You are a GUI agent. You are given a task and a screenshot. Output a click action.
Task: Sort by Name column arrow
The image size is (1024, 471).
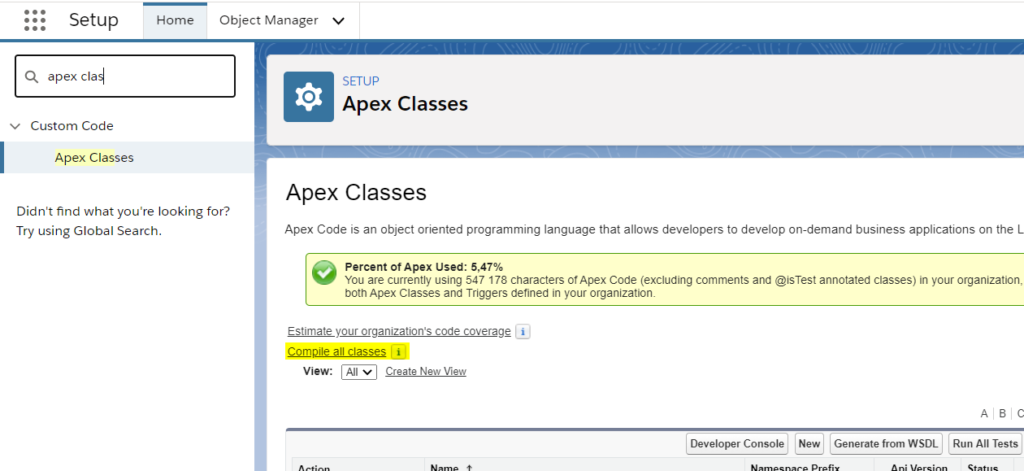coord(468,468)
